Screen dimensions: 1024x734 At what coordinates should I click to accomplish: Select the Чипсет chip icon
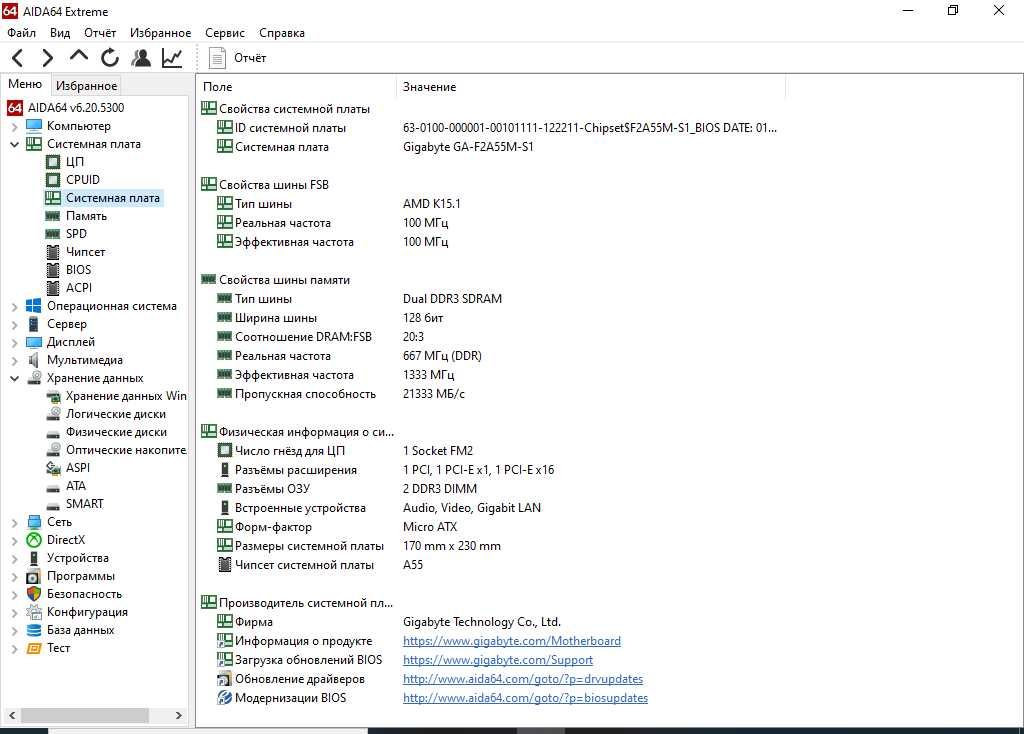pos(53,252)
